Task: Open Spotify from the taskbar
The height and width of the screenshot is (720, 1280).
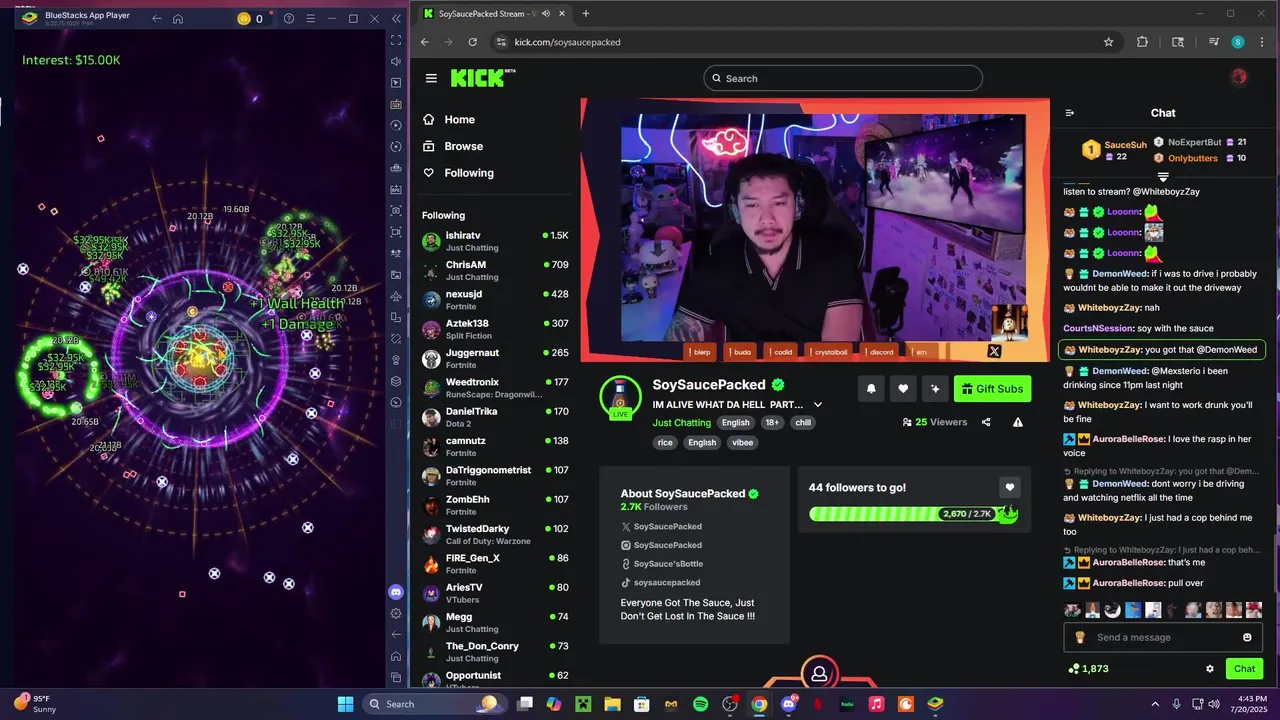Action: point(700,704)
